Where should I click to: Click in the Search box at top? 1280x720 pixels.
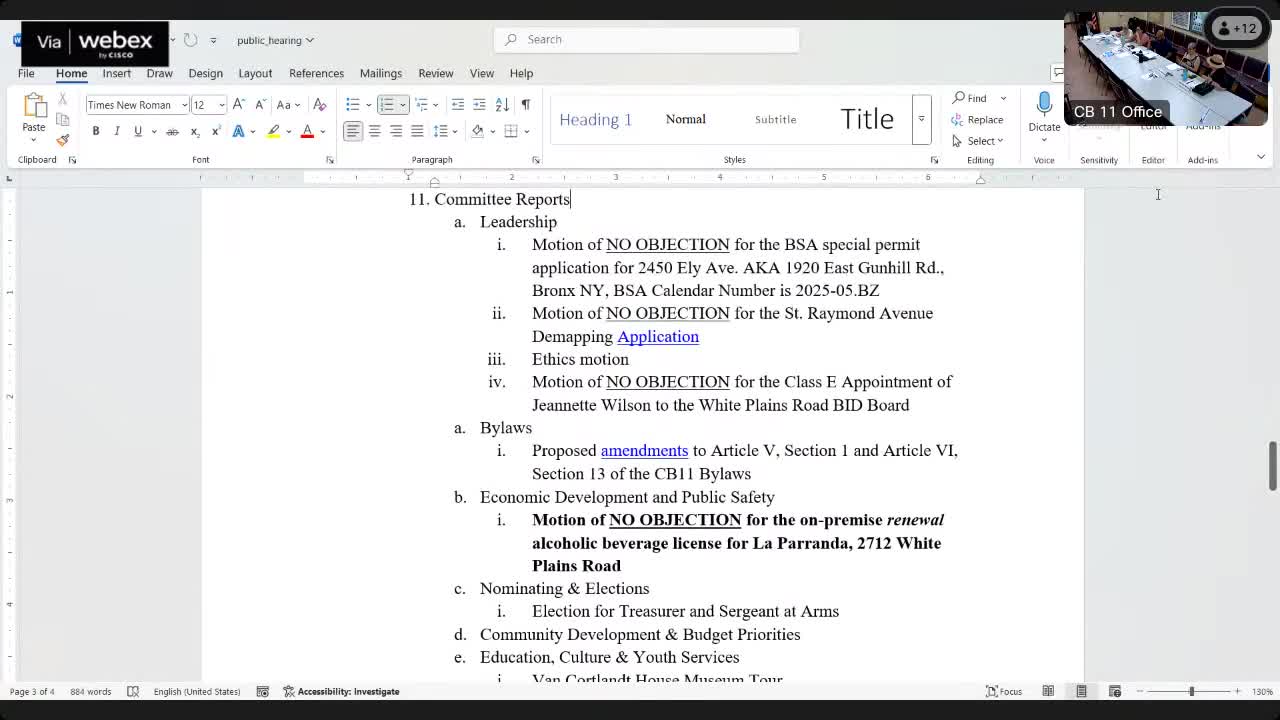[x=646, y=39]
